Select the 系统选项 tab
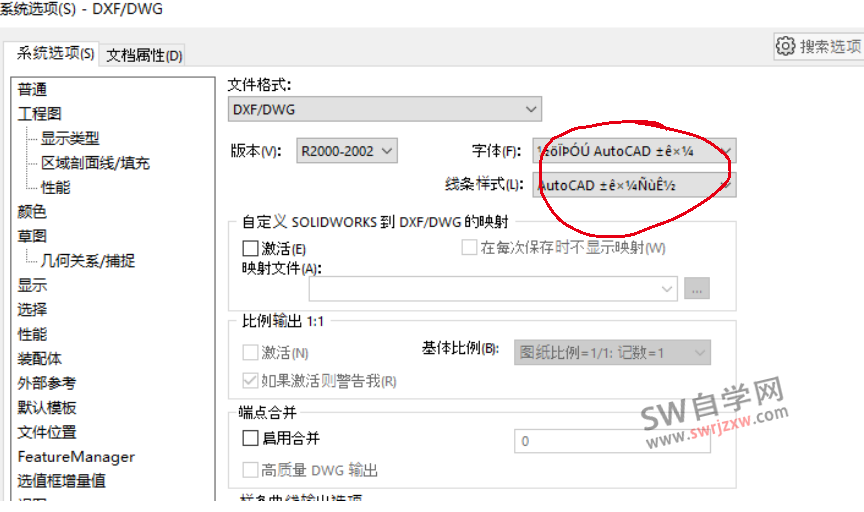This screenshot has width=864, height=512. click(x=56, y=54)
